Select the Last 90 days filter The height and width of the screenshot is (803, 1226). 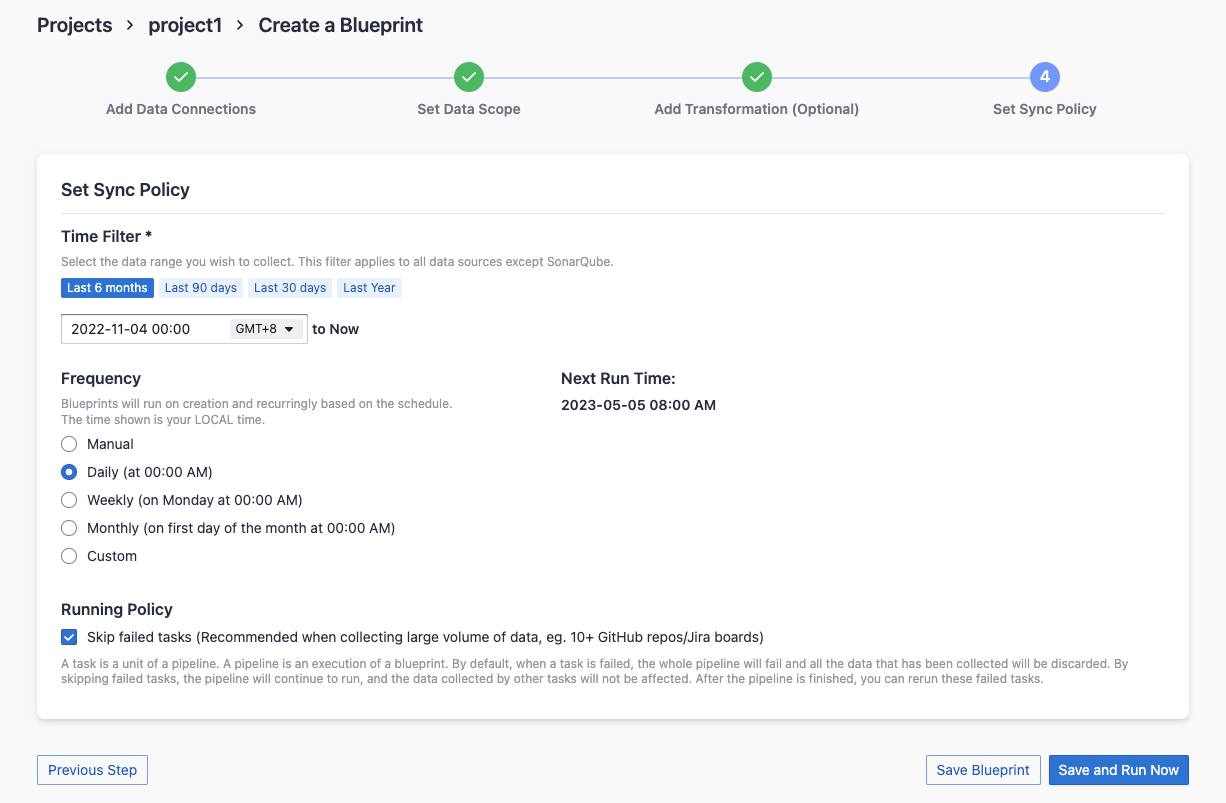coord(201,288)
